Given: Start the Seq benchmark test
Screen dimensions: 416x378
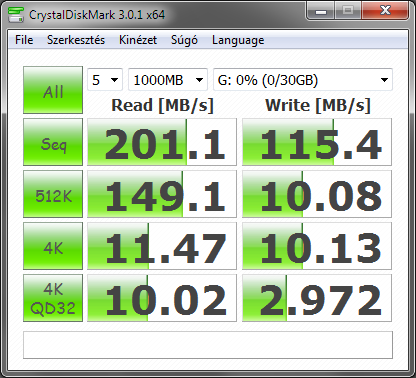Looking at the screenshot, I should tap(53, 142).
